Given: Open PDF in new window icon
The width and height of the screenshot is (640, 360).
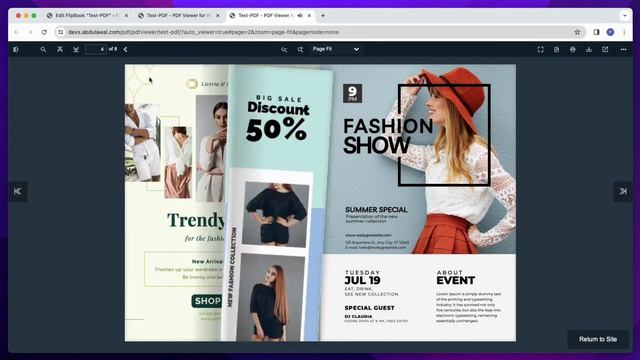Looking at the screenshot, I should point(605,49).
